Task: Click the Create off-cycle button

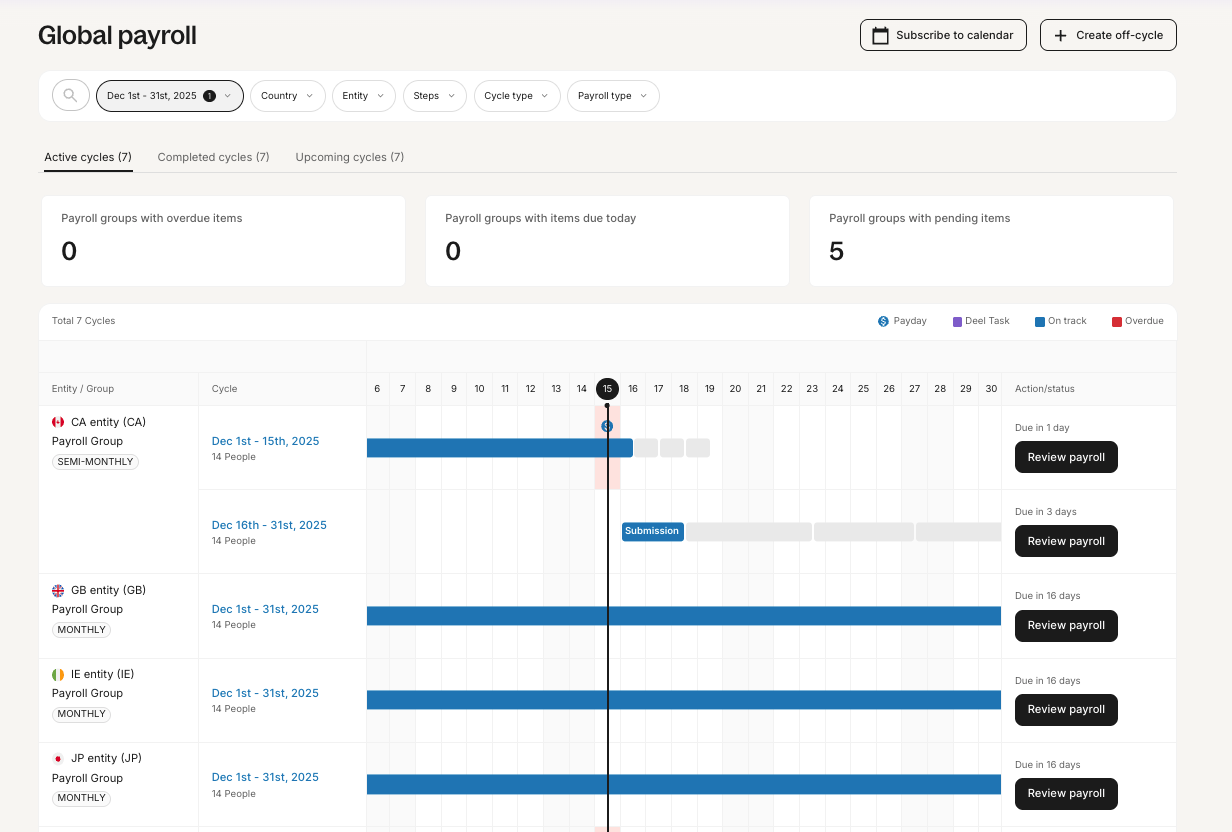Action: [1108, 35]
